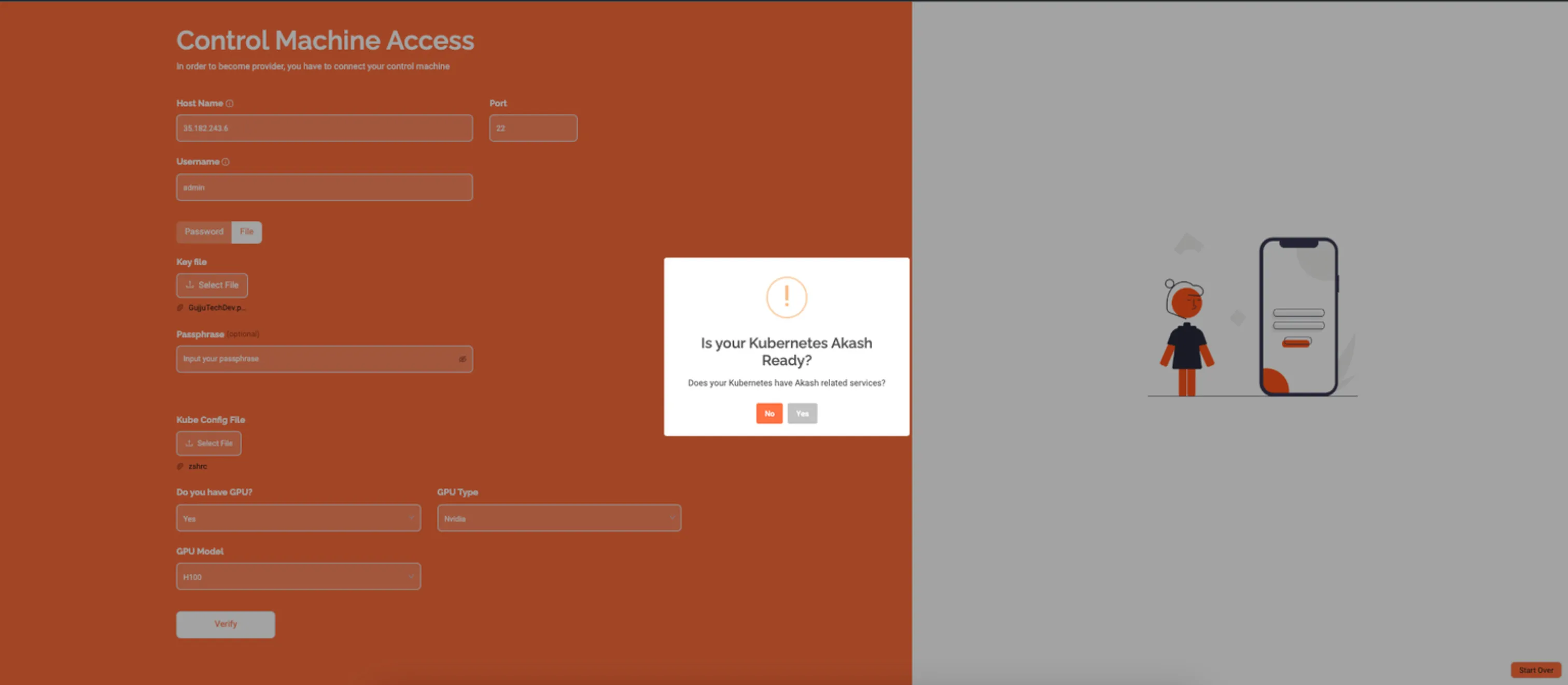The height and width of the screenshot is (685, 1568).
Task: Select File for the Kube Config upload
Action: [209, 443]
